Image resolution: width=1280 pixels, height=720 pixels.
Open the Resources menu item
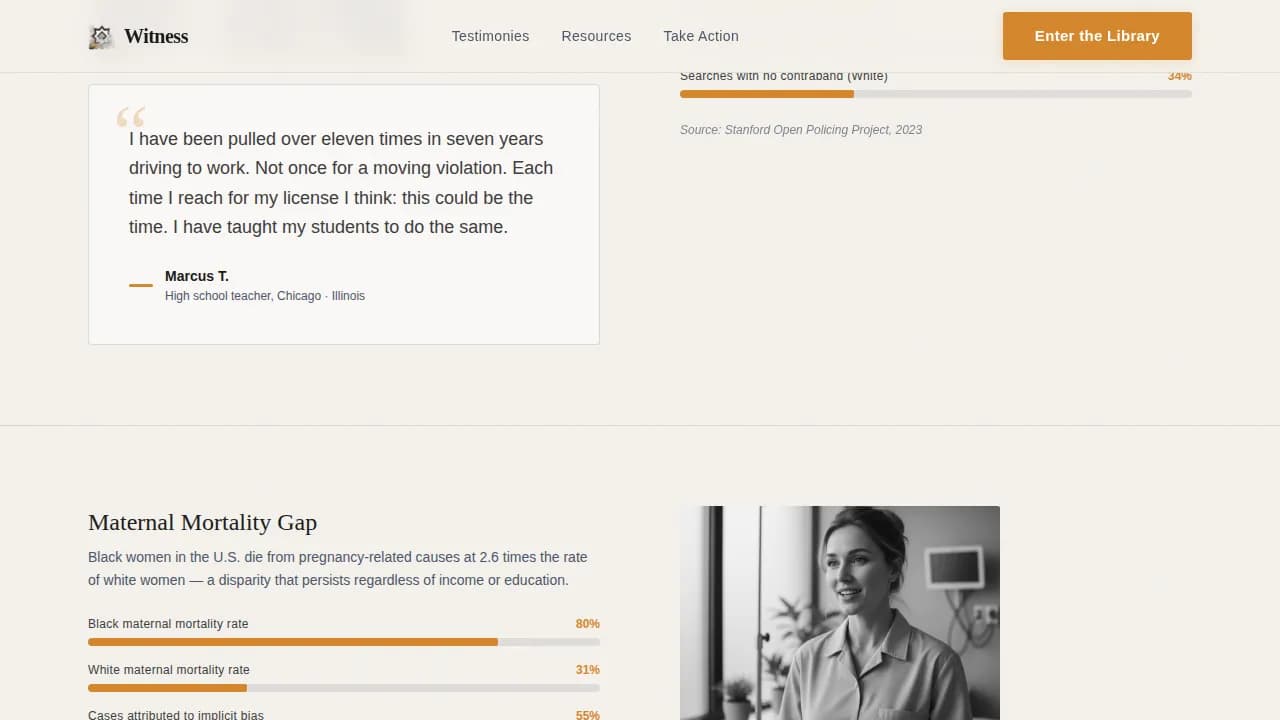coord(596,36)
